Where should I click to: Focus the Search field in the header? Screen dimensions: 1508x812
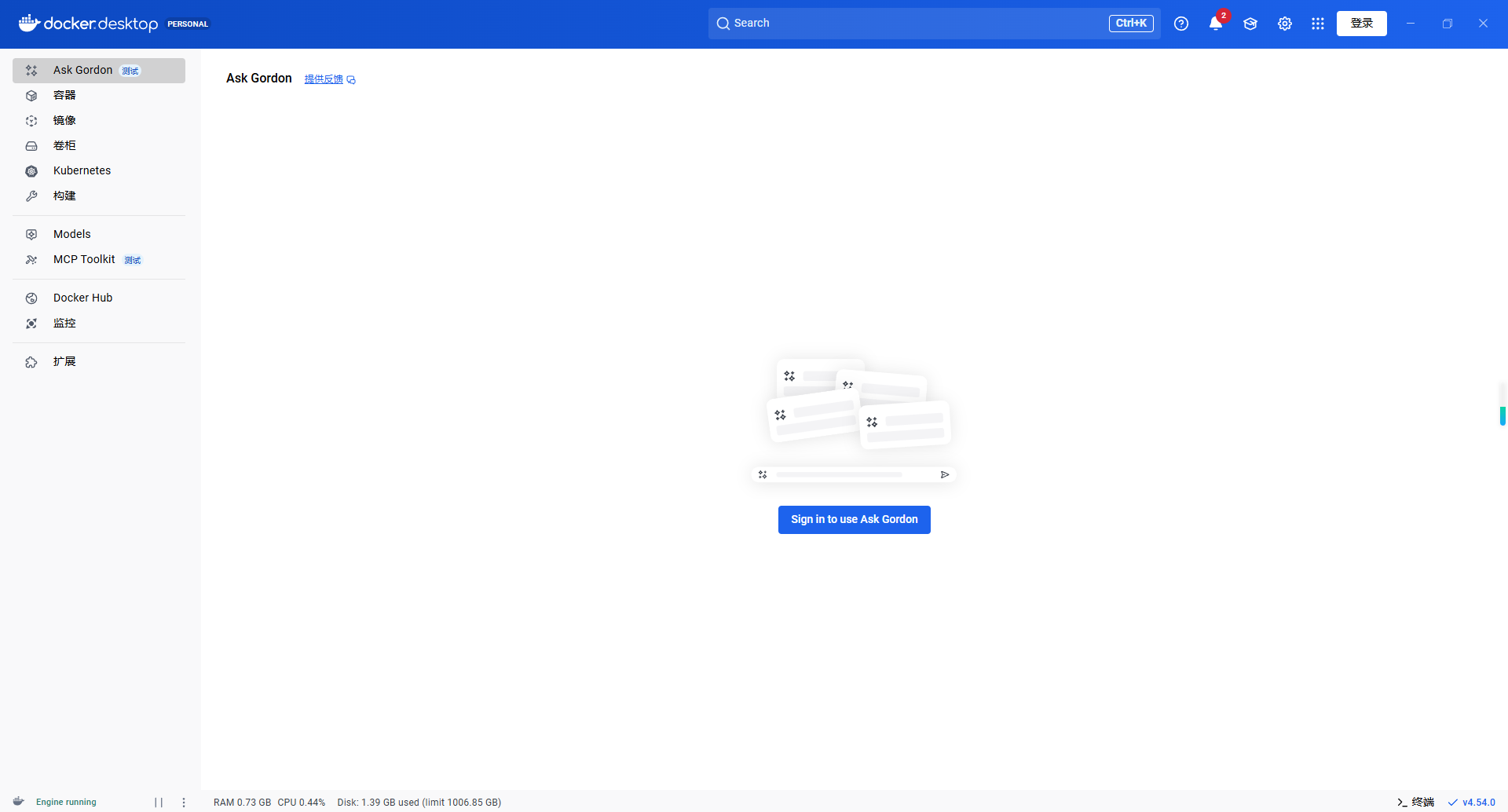pos(935,24)
